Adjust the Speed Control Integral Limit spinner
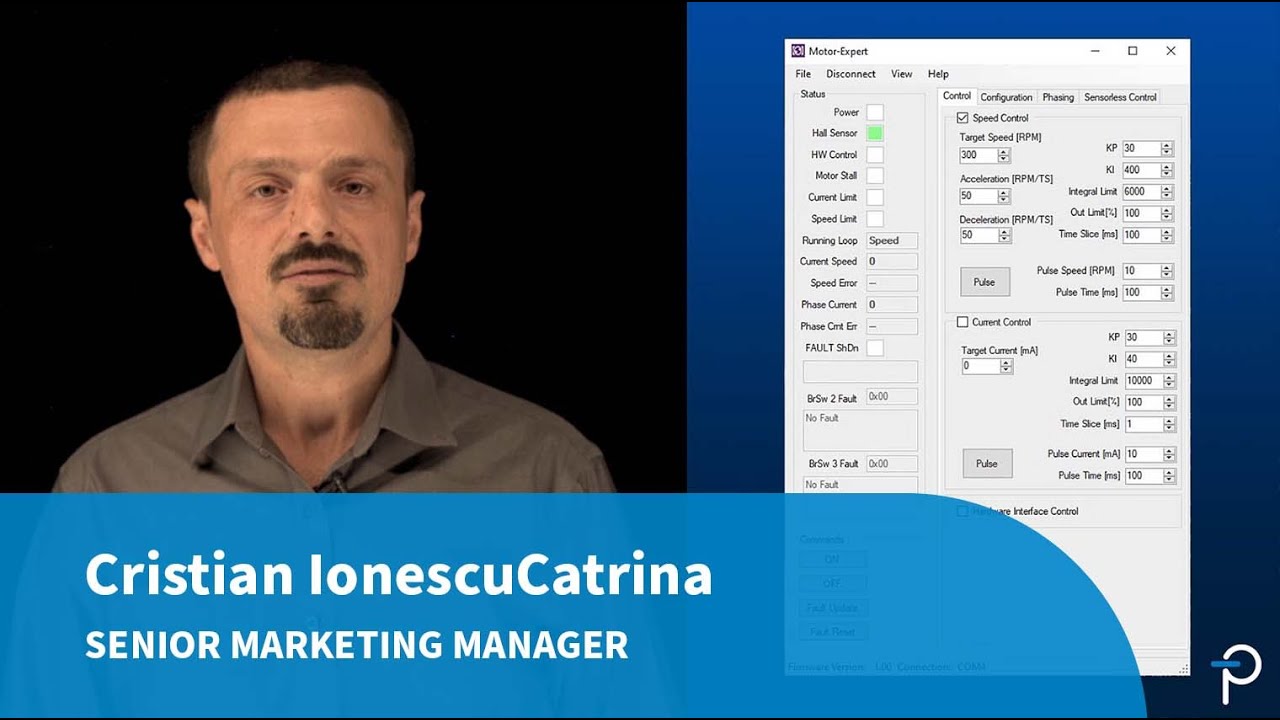Screen dimensions: 1280x720 point(1167,192)
